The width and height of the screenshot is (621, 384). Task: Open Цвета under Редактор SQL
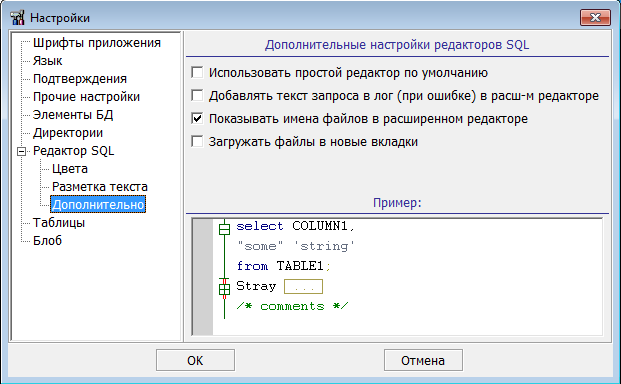pyautogui.click(x=70, y=169)
